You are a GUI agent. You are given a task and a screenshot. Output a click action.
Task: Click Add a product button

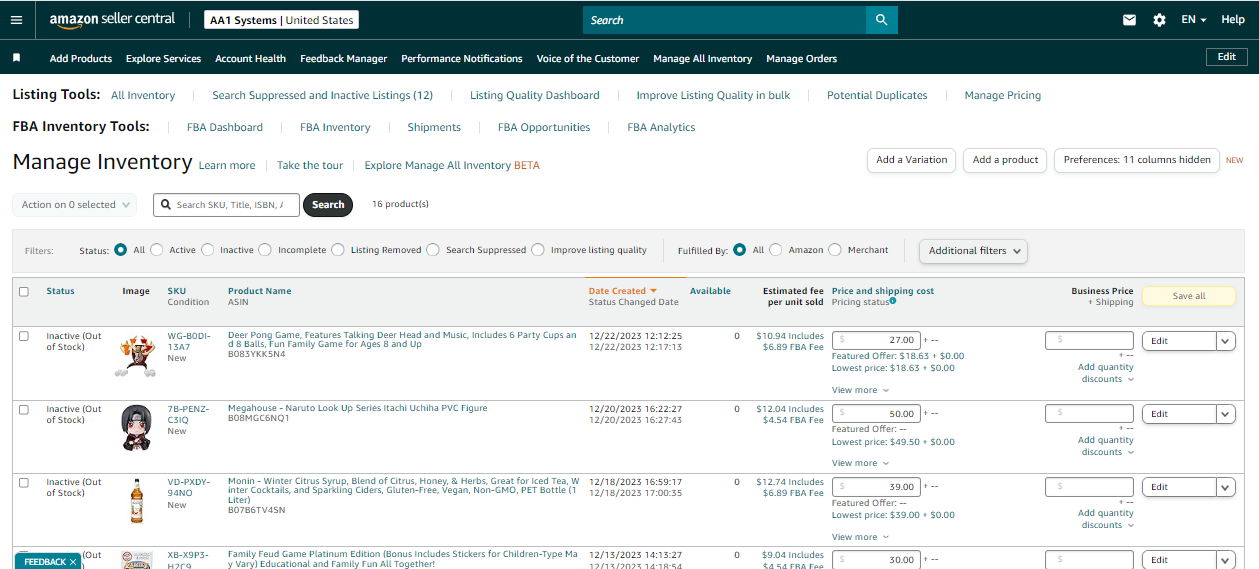coord(1006,160)
